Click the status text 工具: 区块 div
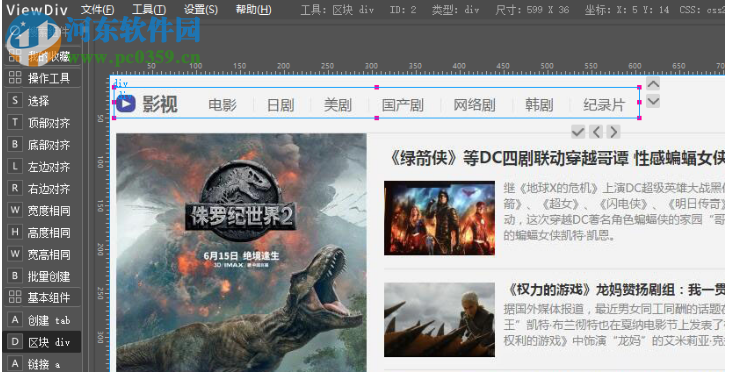The height and width of the screenshot is (378, 731). [337, 10]
